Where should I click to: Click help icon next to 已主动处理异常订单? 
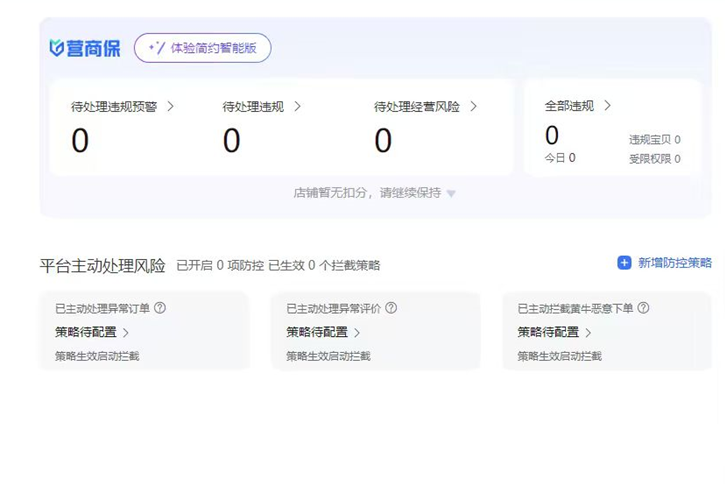[160, 308]
